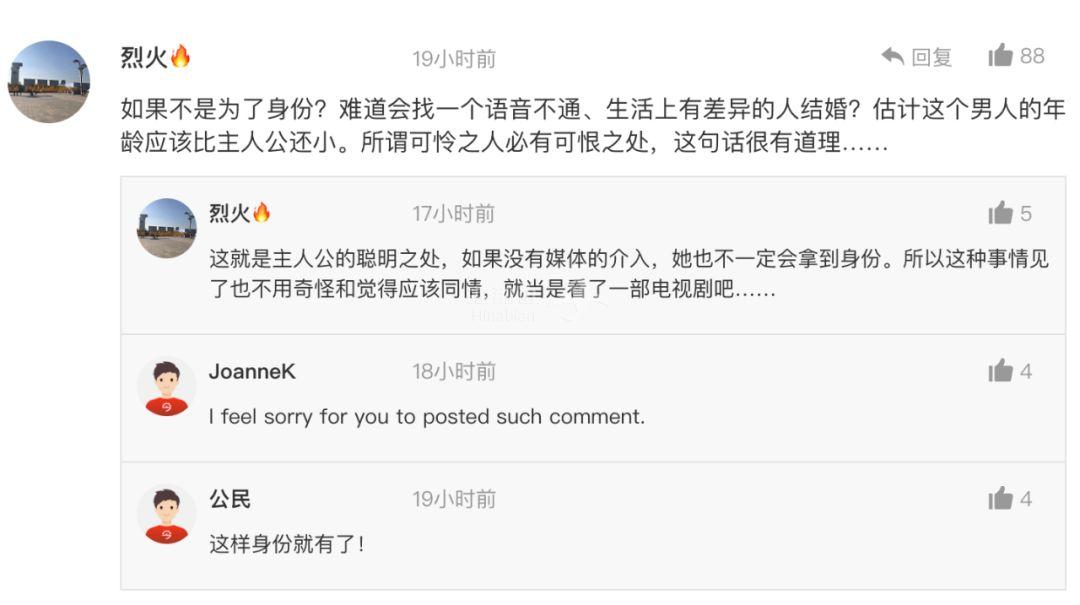
Task: Click the 这样身份就有了 comment text
Action: (287, 544)
